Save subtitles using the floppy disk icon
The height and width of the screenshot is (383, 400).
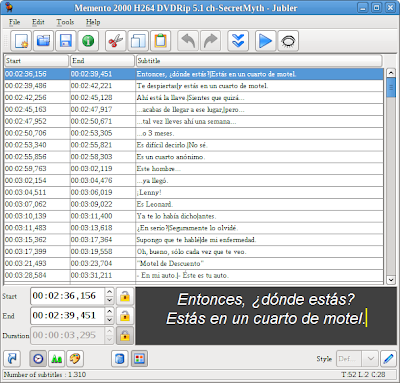(66, 41)
